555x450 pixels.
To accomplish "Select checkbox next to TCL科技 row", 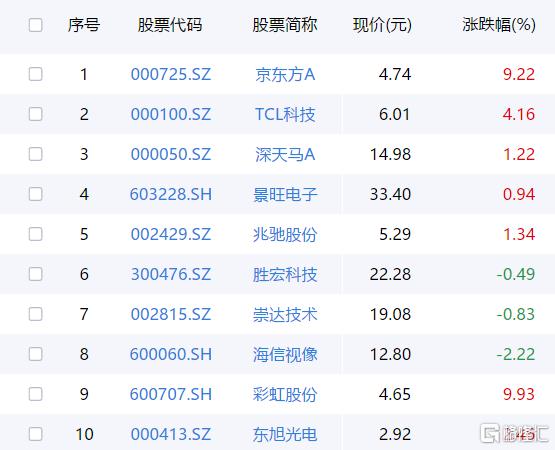I will point(35,114).
